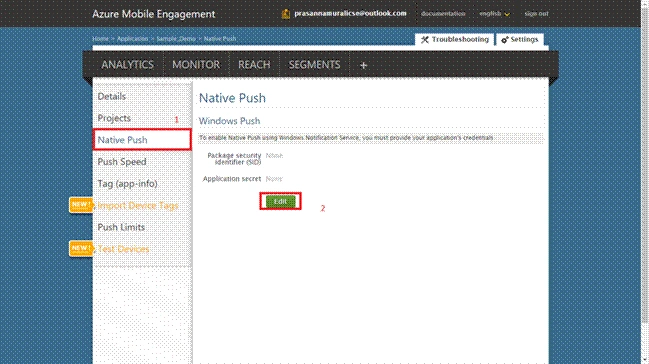Open Test Devices page

(x=123, y=249)
